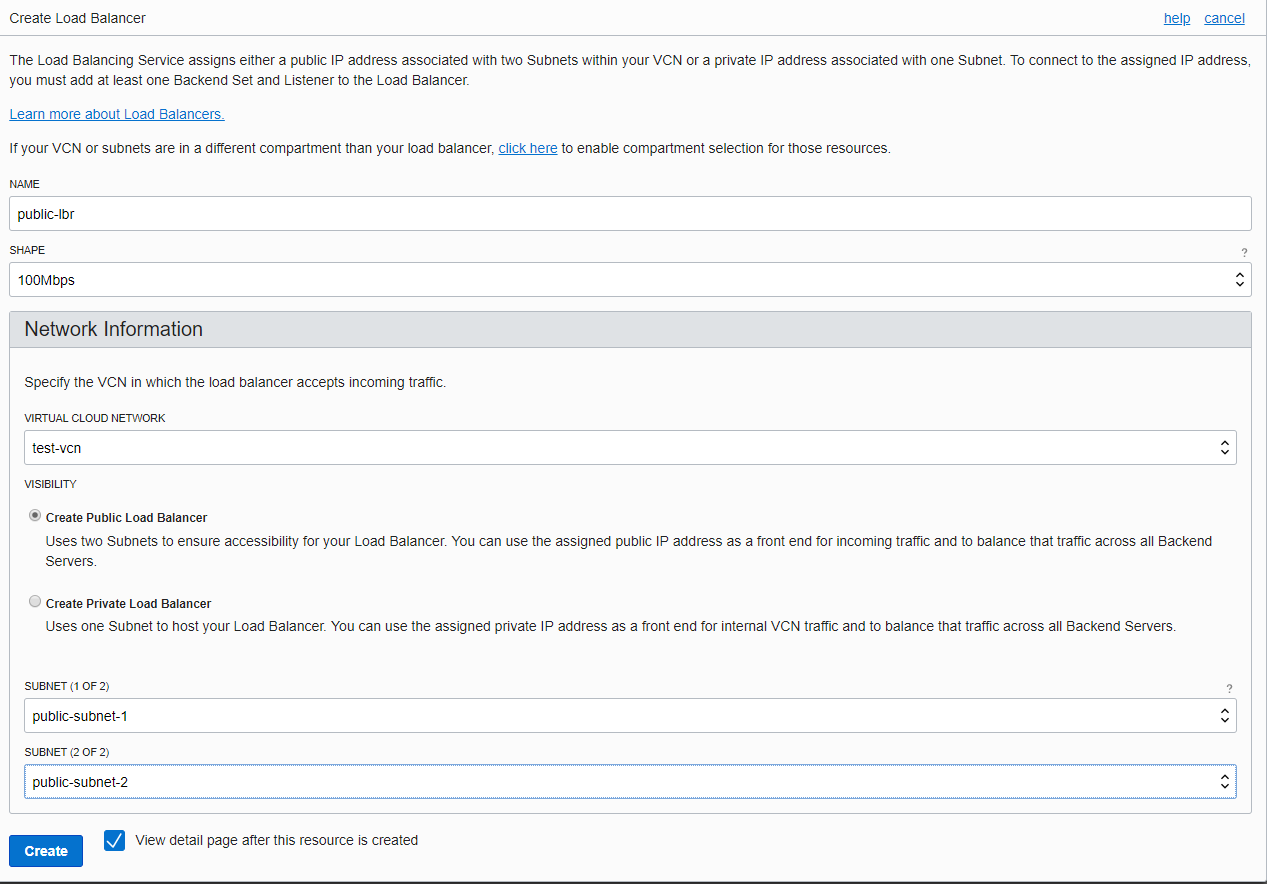The height and width of the screenshot is (884, 1267).
Task: Click the public-subnet-2 dropdown arrows
Action: 1224,782
